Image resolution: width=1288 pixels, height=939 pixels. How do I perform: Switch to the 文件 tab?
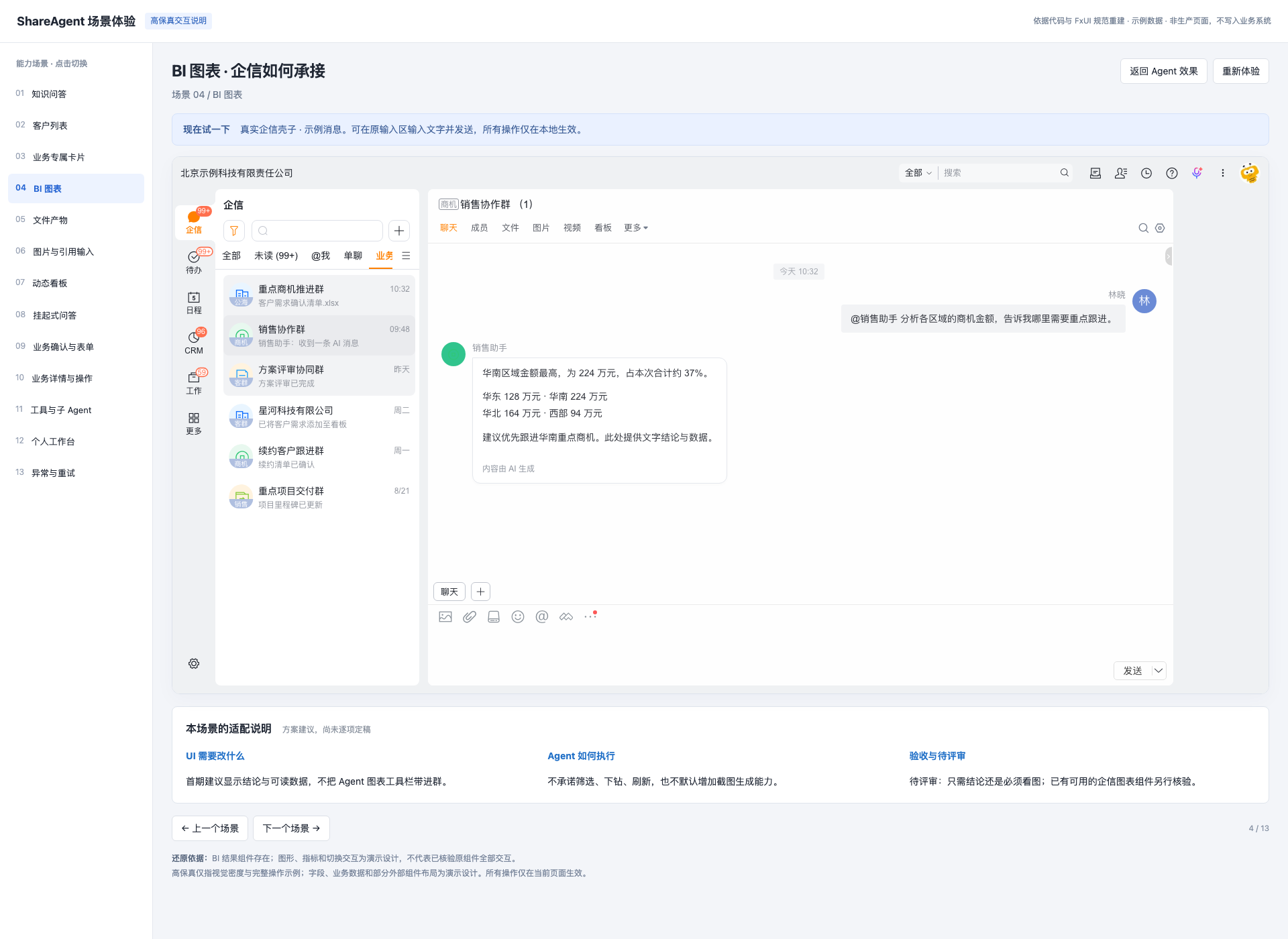[511, 228]
